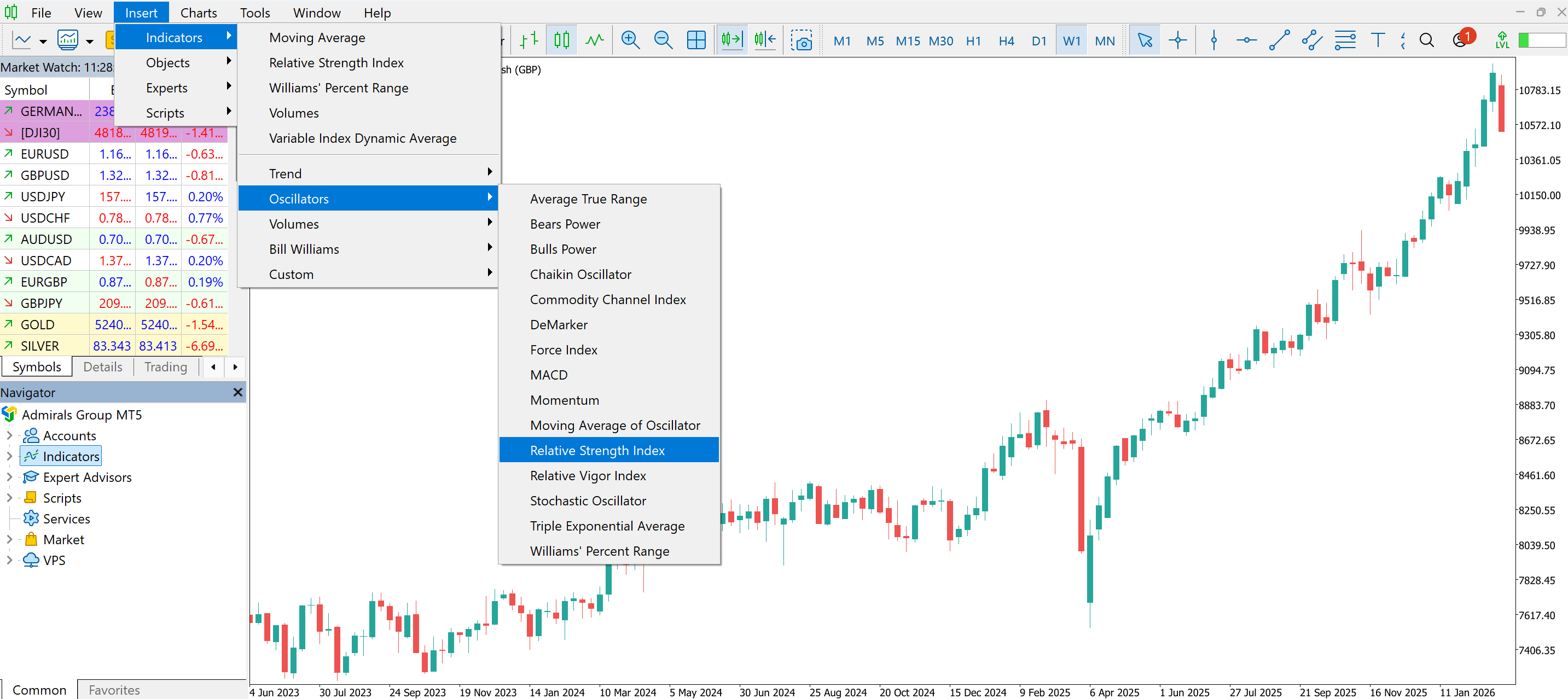
Task: Open dropdown arrow beside profiles icon
Action: coord(90,42)
